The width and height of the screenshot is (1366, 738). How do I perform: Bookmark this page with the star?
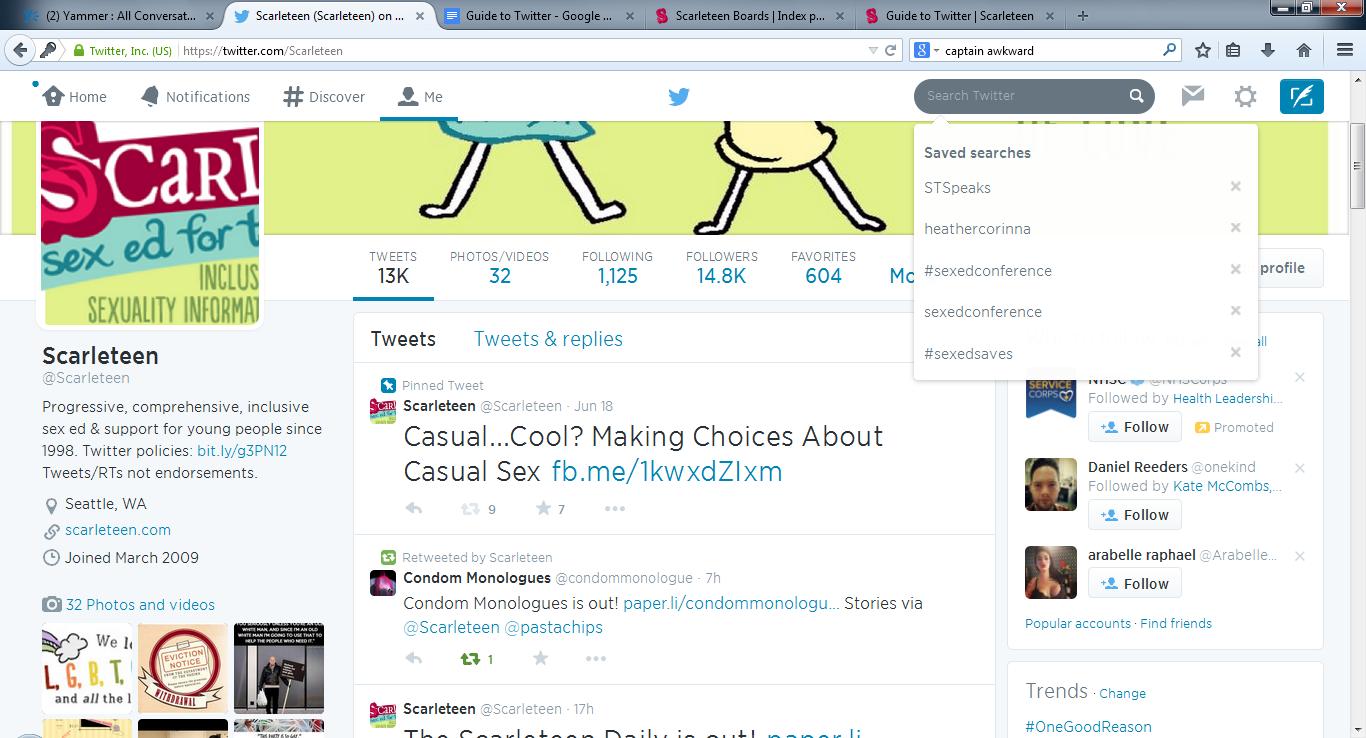[1203, 50]
